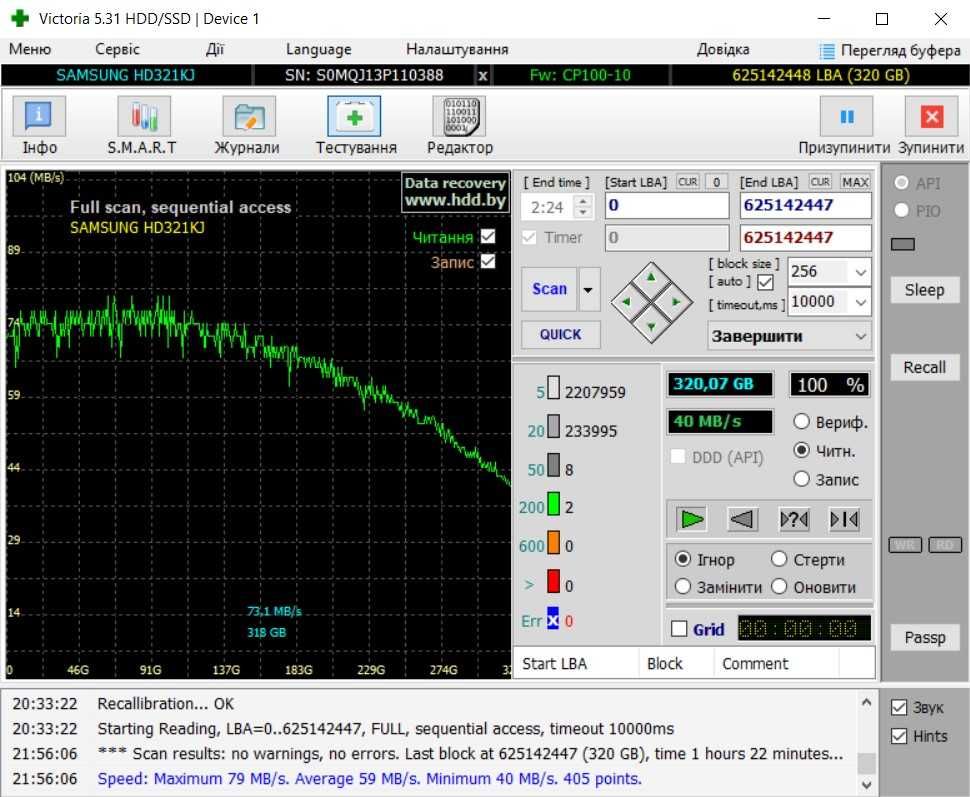Open the Language menu
970x797 pixels.
[319, 50]
